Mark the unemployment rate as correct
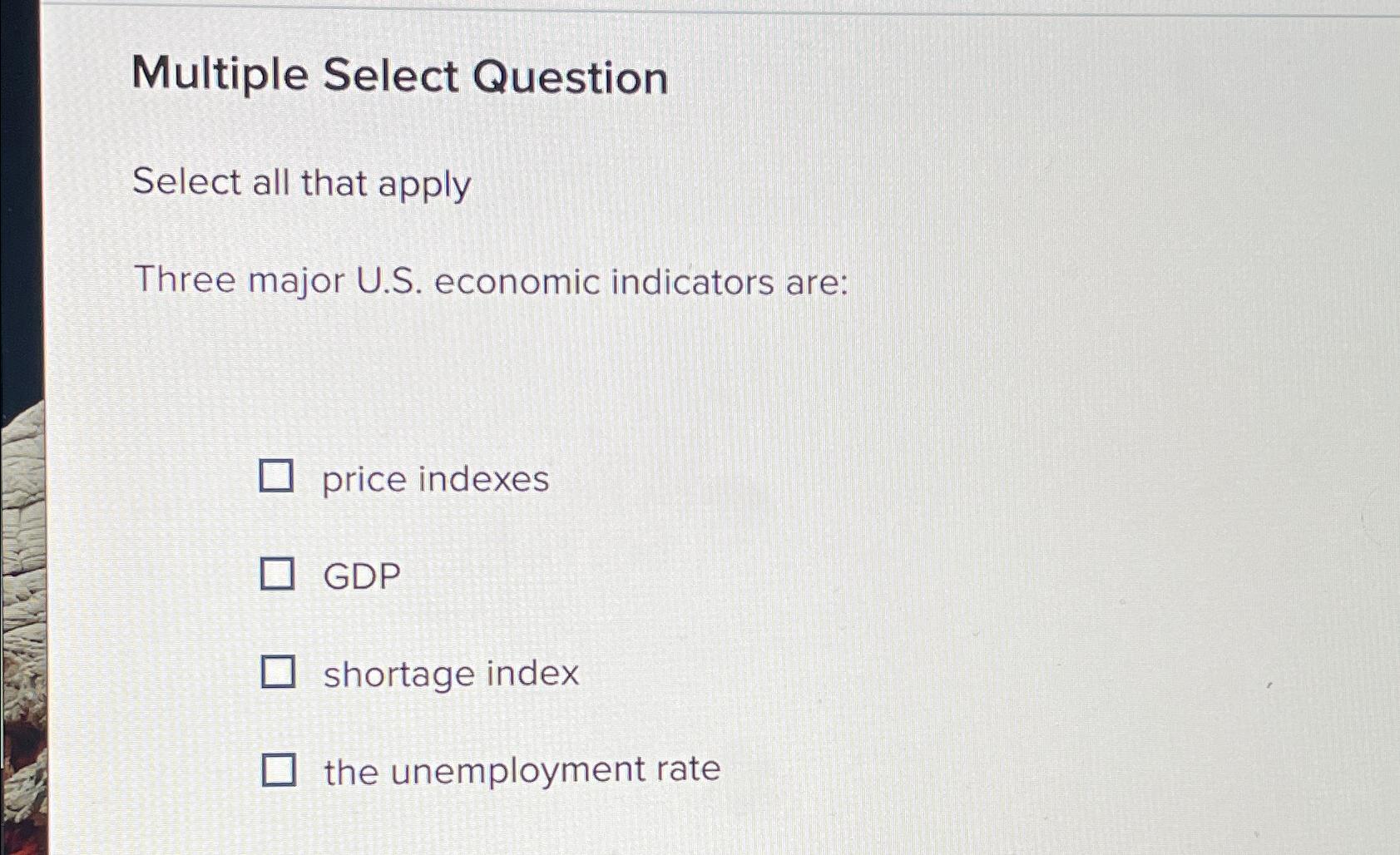Screen dimensions: 1400x855 [x=280, y=770]
